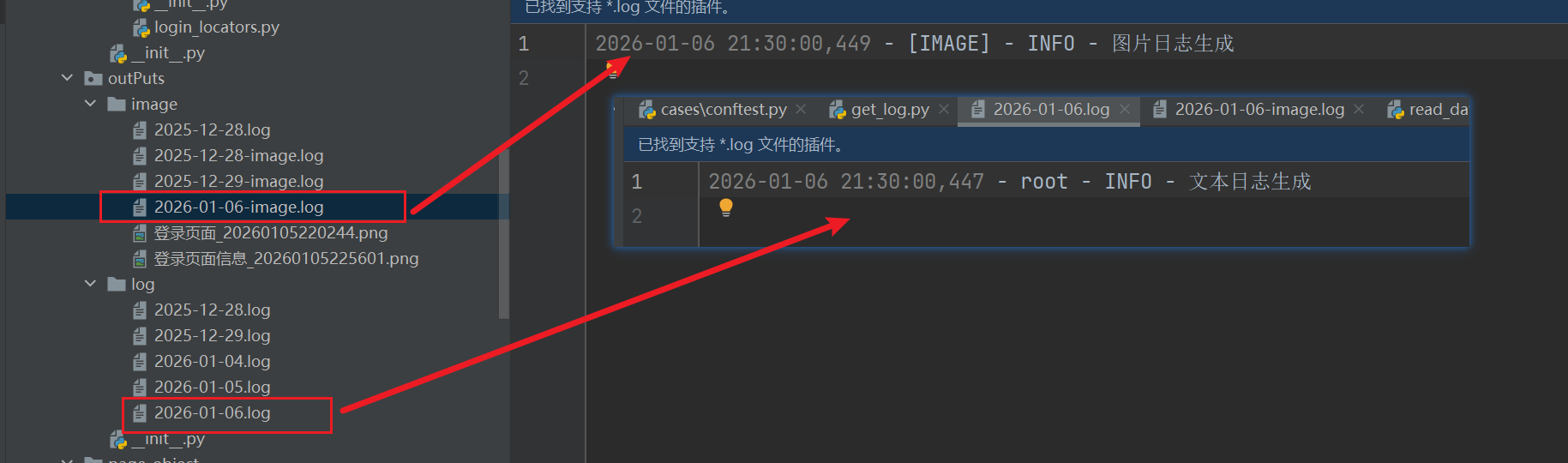This screenshot has height=463, width=1568.
Task: Switch to 2026-01-06-image.log tab
Action: tap(1258, 110)
